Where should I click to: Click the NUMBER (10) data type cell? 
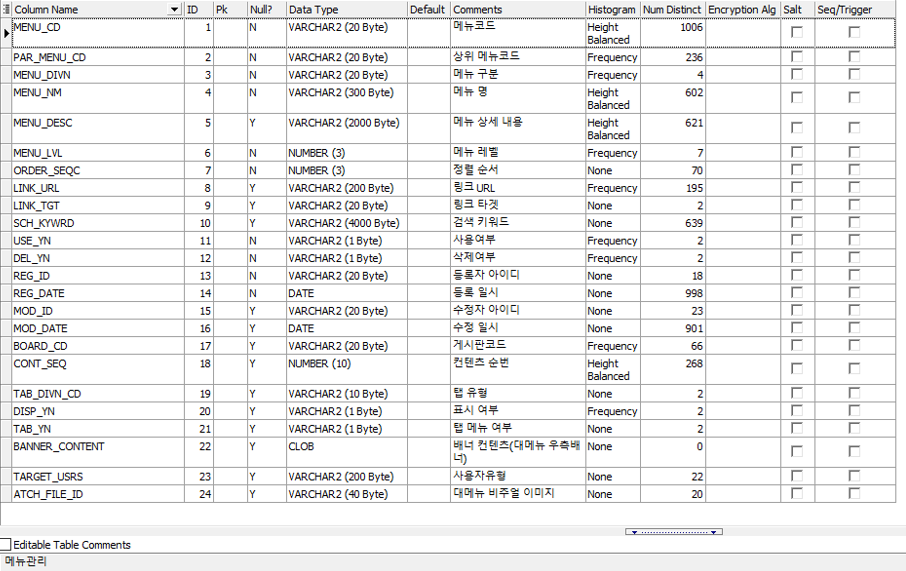pyautogui.click(x=347, y=369)
